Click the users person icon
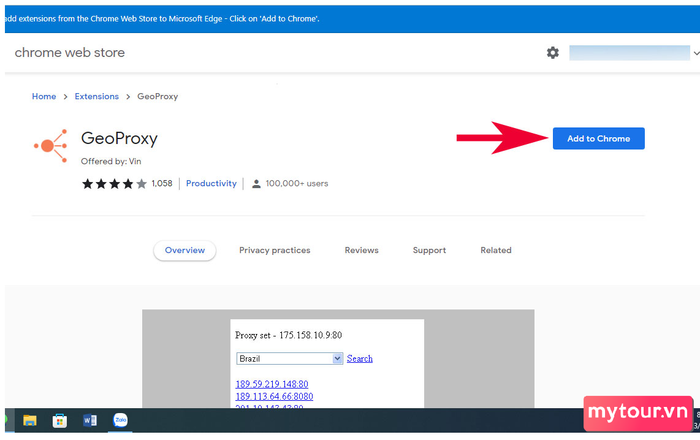Image resolution: width=700 pixels, height=440 pixels. [x=256, y=183]
